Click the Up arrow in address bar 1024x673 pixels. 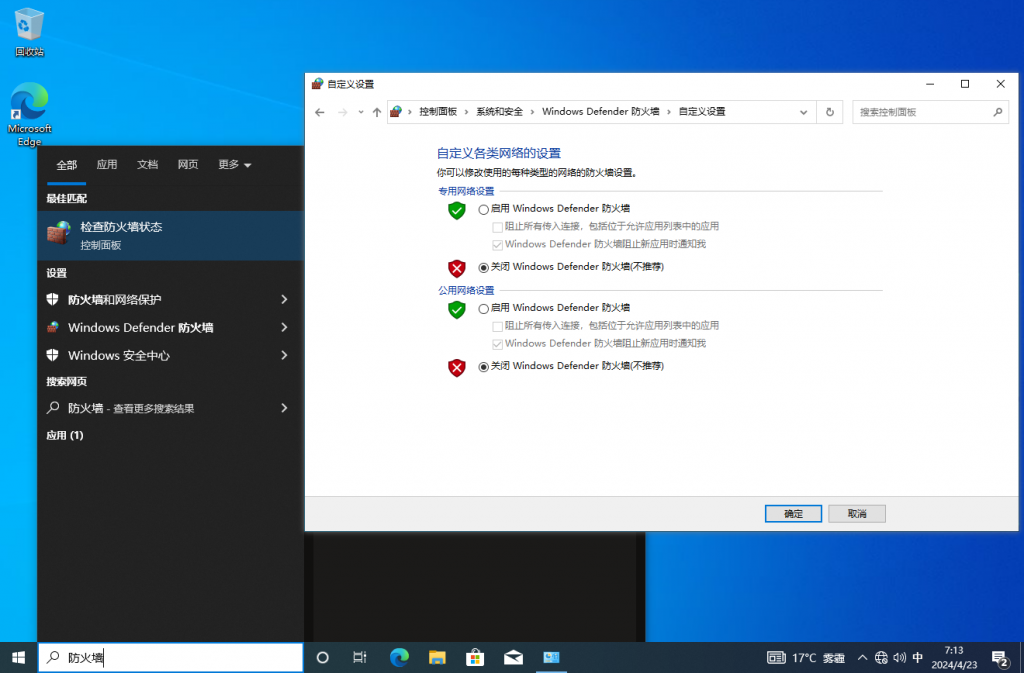(376, 112)
